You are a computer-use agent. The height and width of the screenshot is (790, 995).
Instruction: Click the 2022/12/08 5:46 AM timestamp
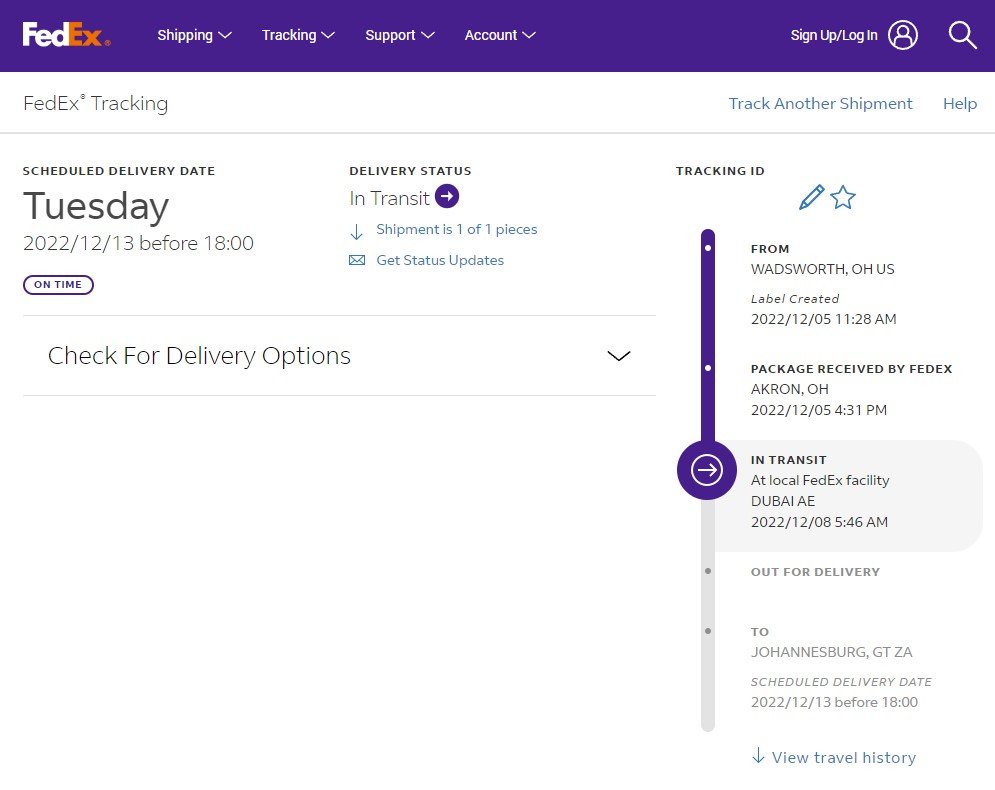pyautogui.click(x=820, y=522)
